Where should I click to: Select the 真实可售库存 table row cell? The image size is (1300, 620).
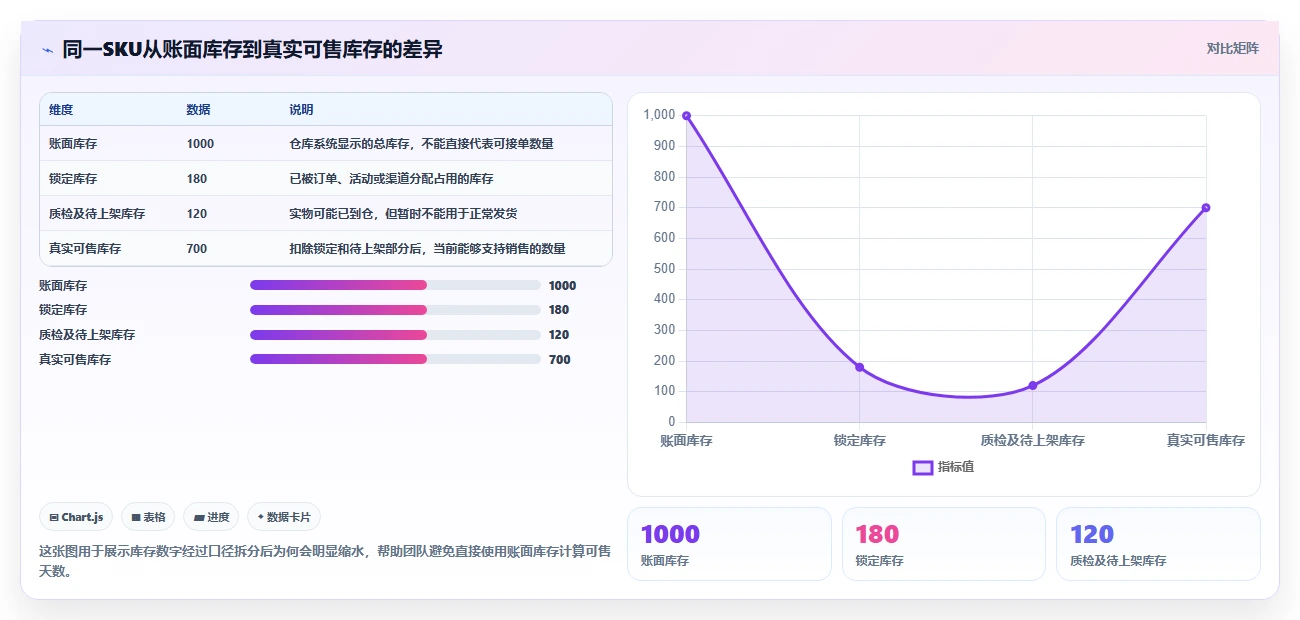[85, 249]
